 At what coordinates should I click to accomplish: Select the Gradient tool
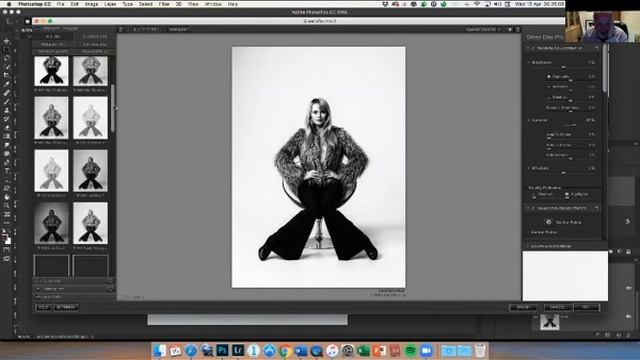7,136
